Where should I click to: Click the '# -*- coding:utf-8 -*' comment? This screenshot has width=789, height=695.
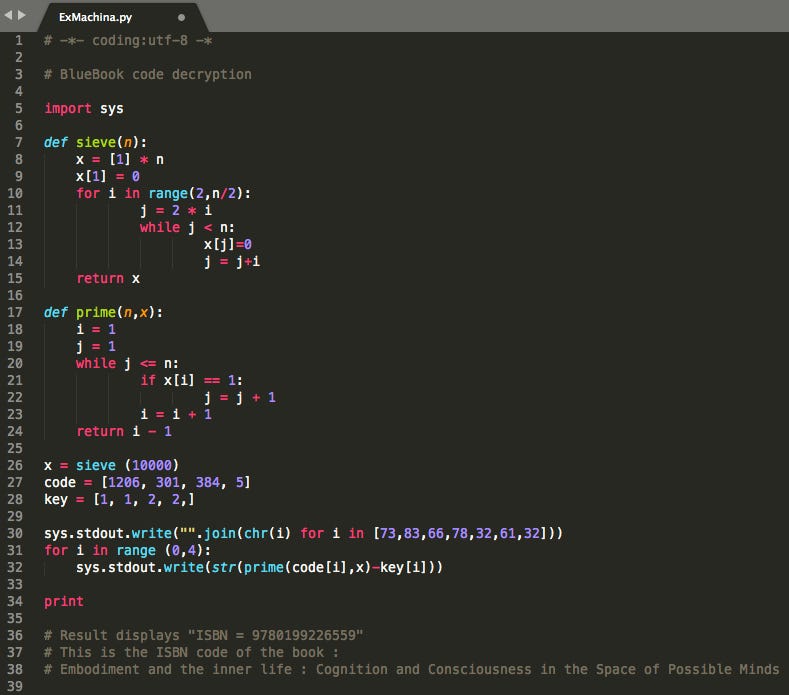pyautogui.click(x=128, y=40)
